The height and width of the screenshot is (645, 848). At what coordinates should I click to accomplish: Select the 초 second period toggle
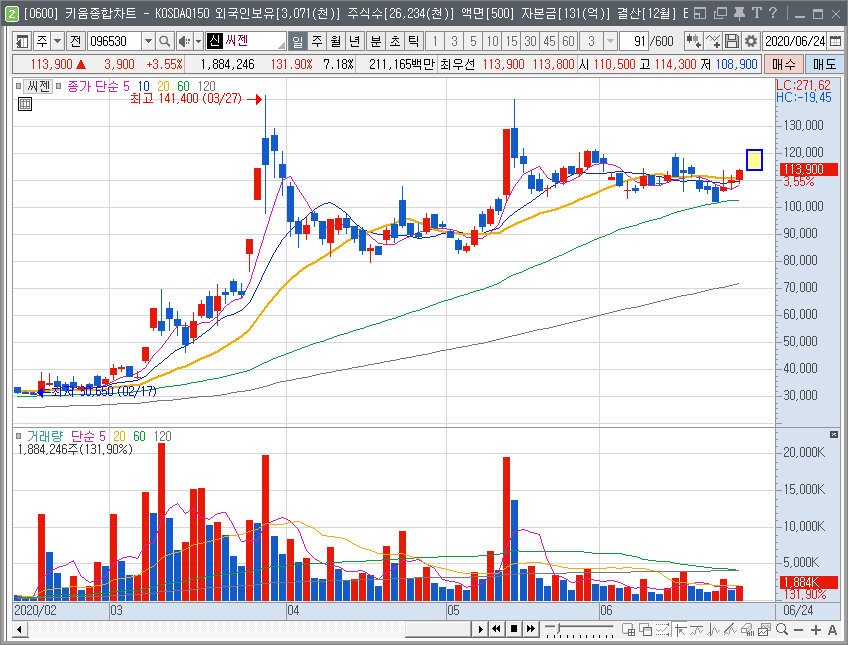coord(395,41)
